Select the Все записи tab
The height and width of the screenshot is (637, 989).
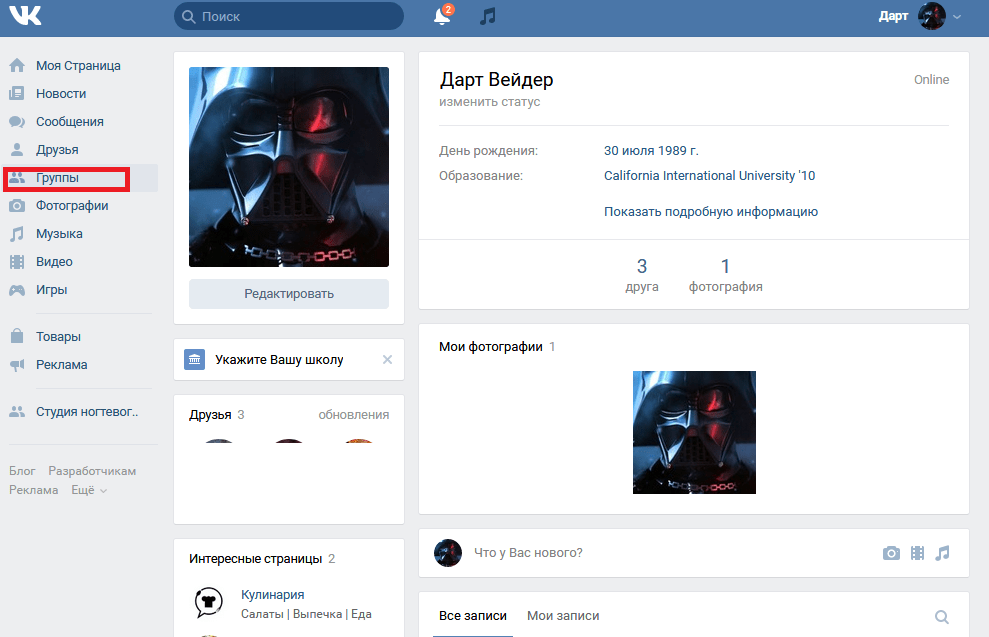[x=473, y=616]
